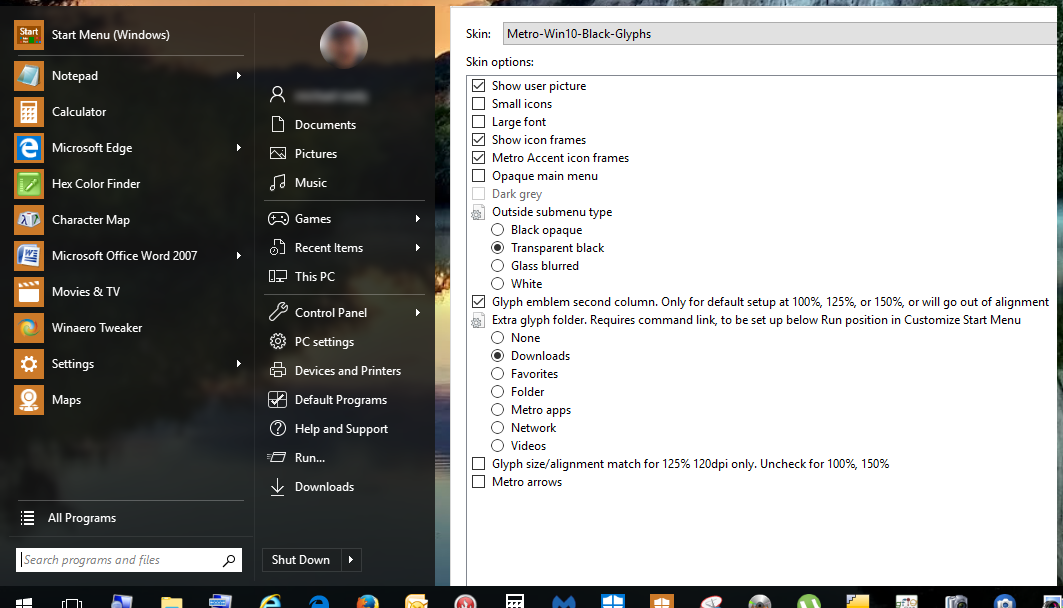
Task: Enable Opaque main menu checkbox
Action: coord(479,176)
